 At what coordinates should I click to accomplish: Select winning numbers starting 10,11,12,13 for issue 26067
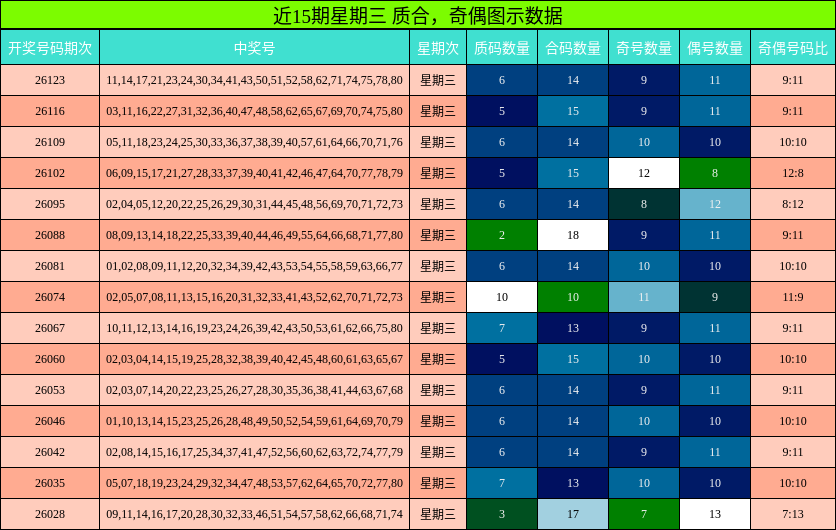tap(254, 327)
